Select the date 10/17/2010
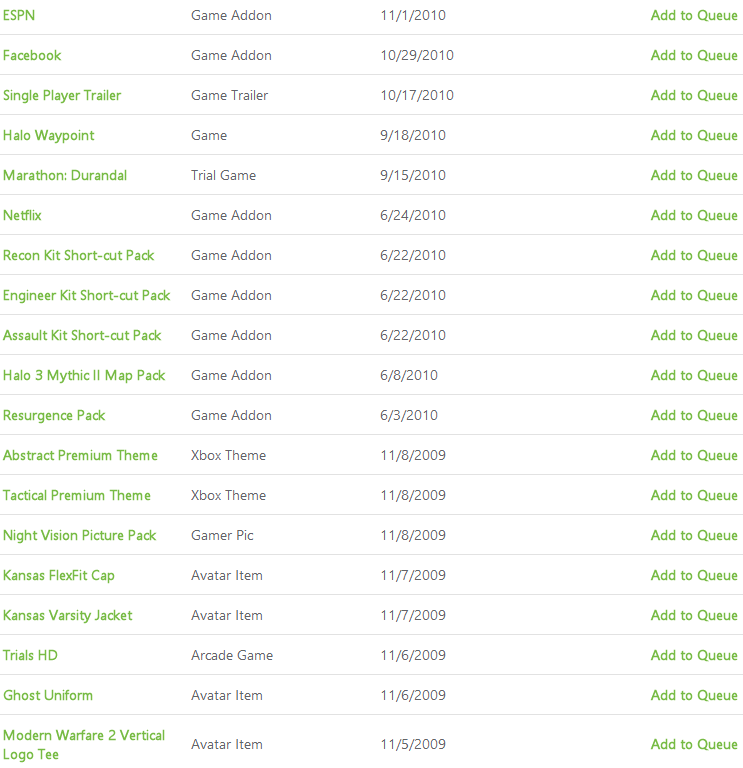 point(417,96)
